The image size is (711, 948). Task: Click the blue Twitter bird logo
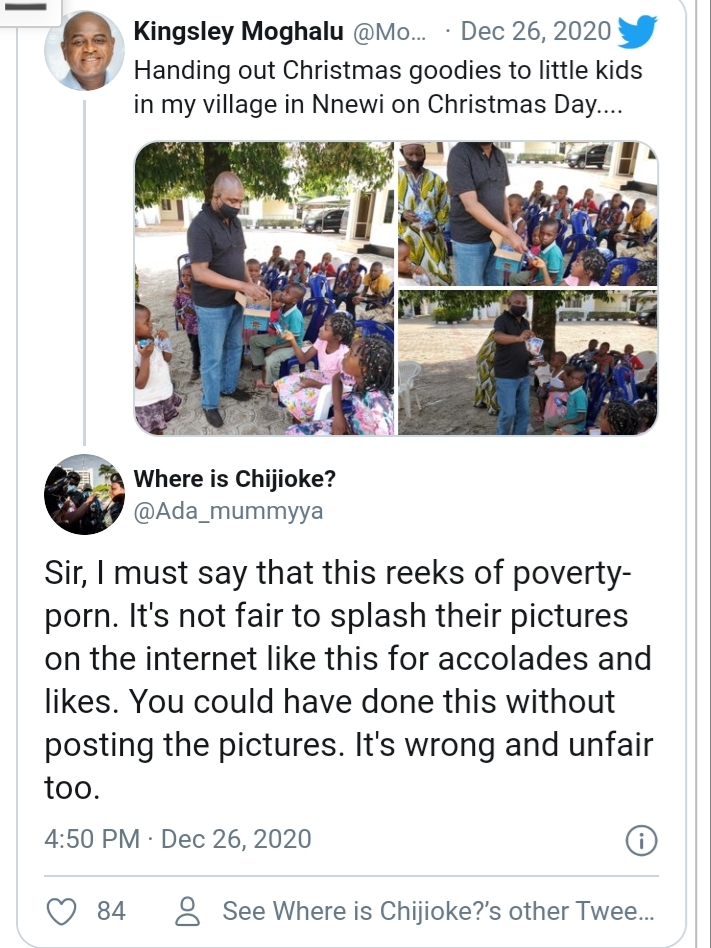[x=637, y=33]
